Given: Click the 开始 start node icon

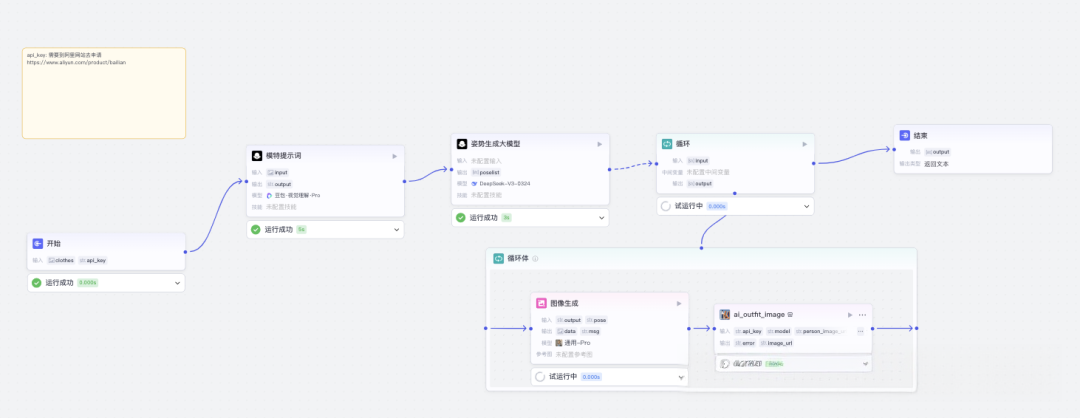Looking at the screenshot, I should pos(38,243).
